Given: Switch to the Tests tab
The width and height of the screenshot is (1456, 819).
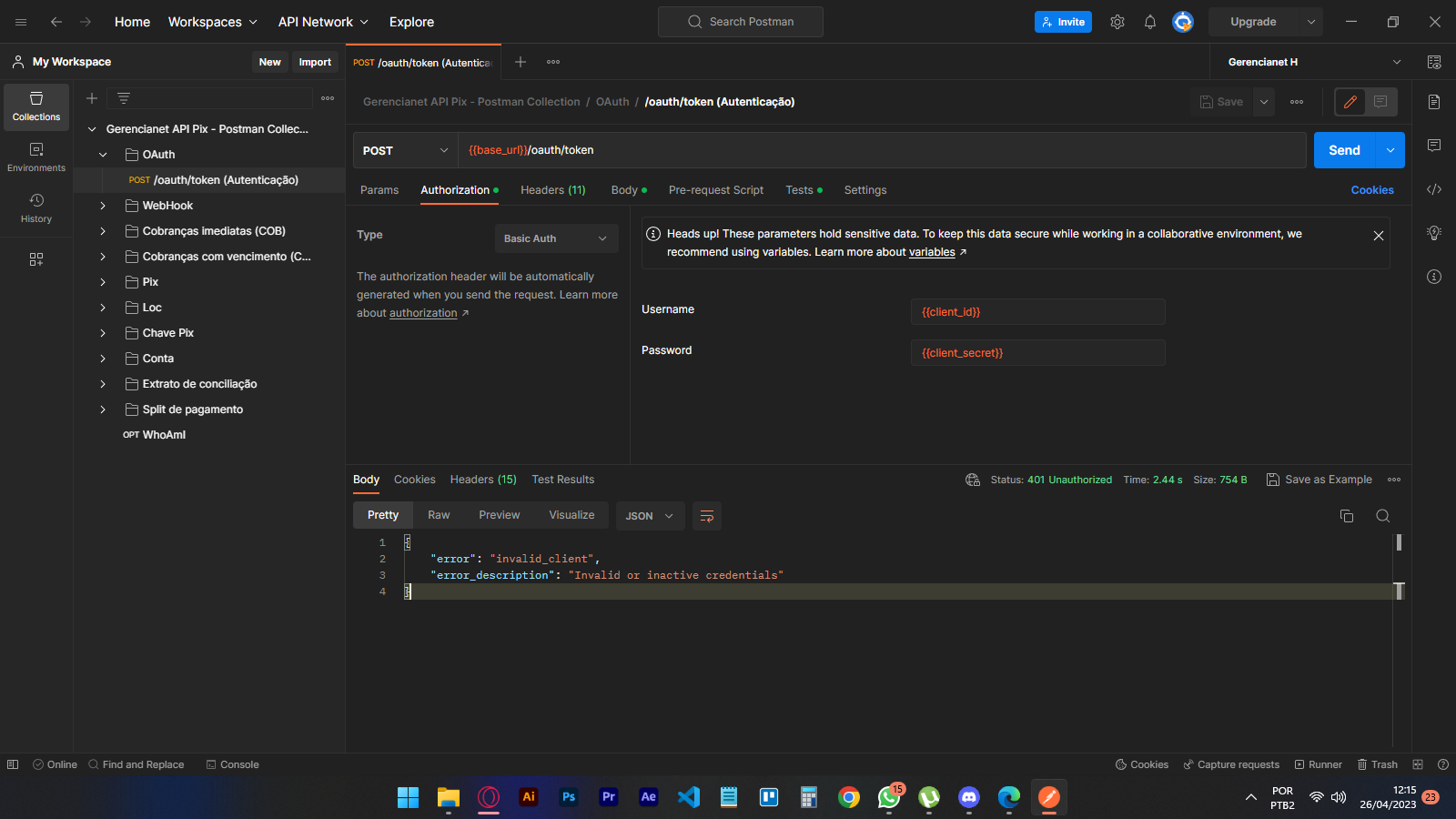Looking at the screenshot, I should [804, 190].
